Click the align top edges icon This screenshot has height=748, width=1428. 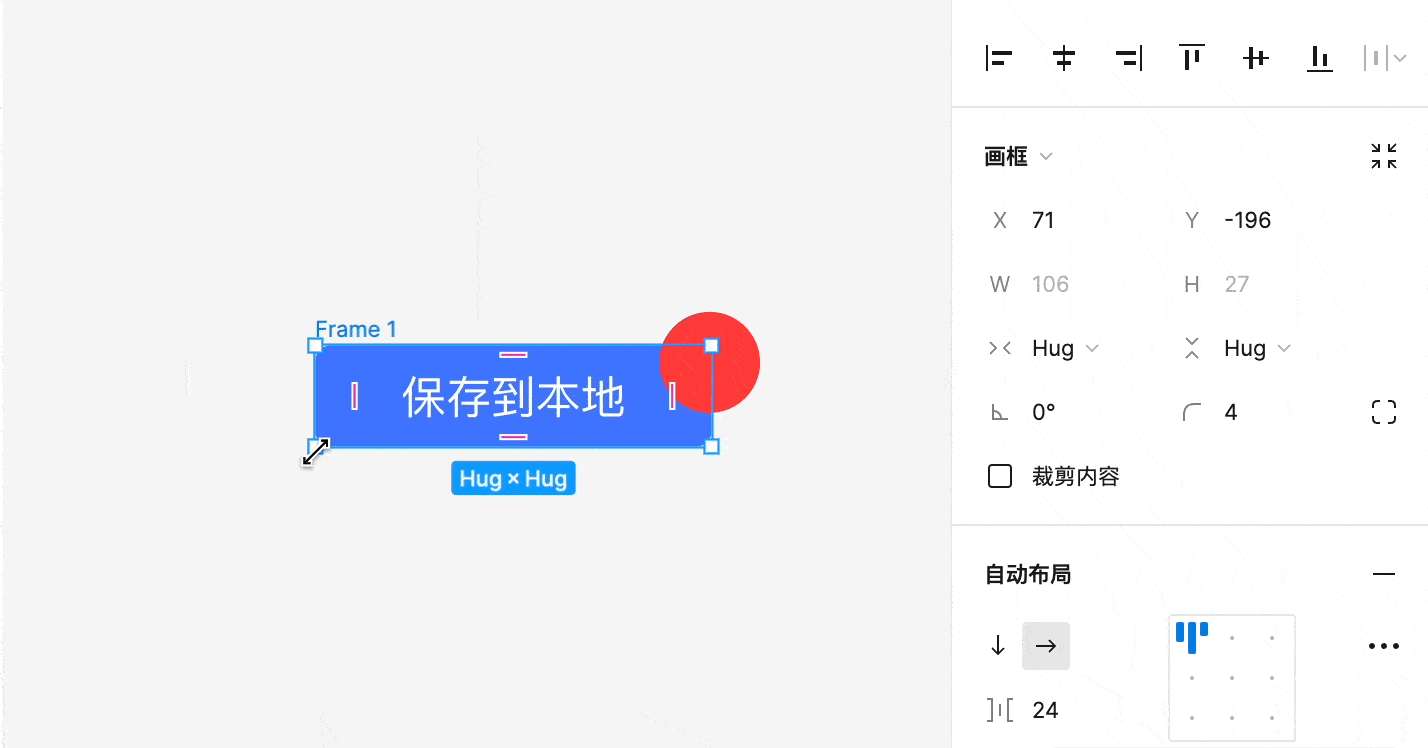click(1191, 58)
